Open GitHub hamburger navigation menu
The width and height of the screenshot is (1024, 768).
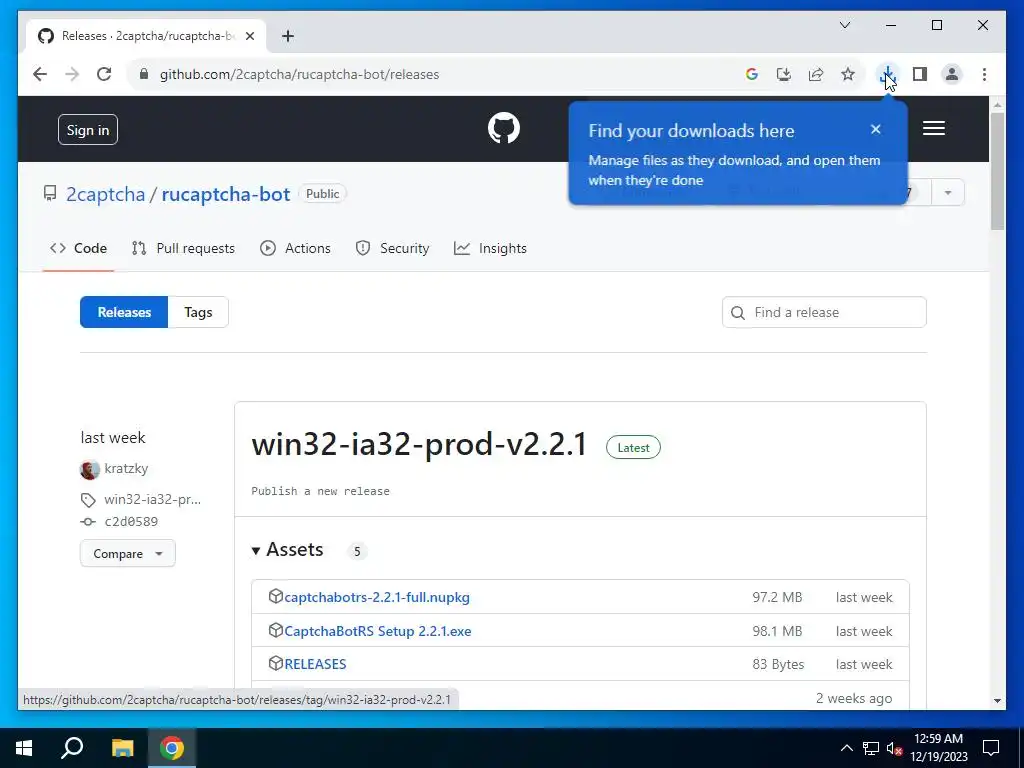click(934, 128)
